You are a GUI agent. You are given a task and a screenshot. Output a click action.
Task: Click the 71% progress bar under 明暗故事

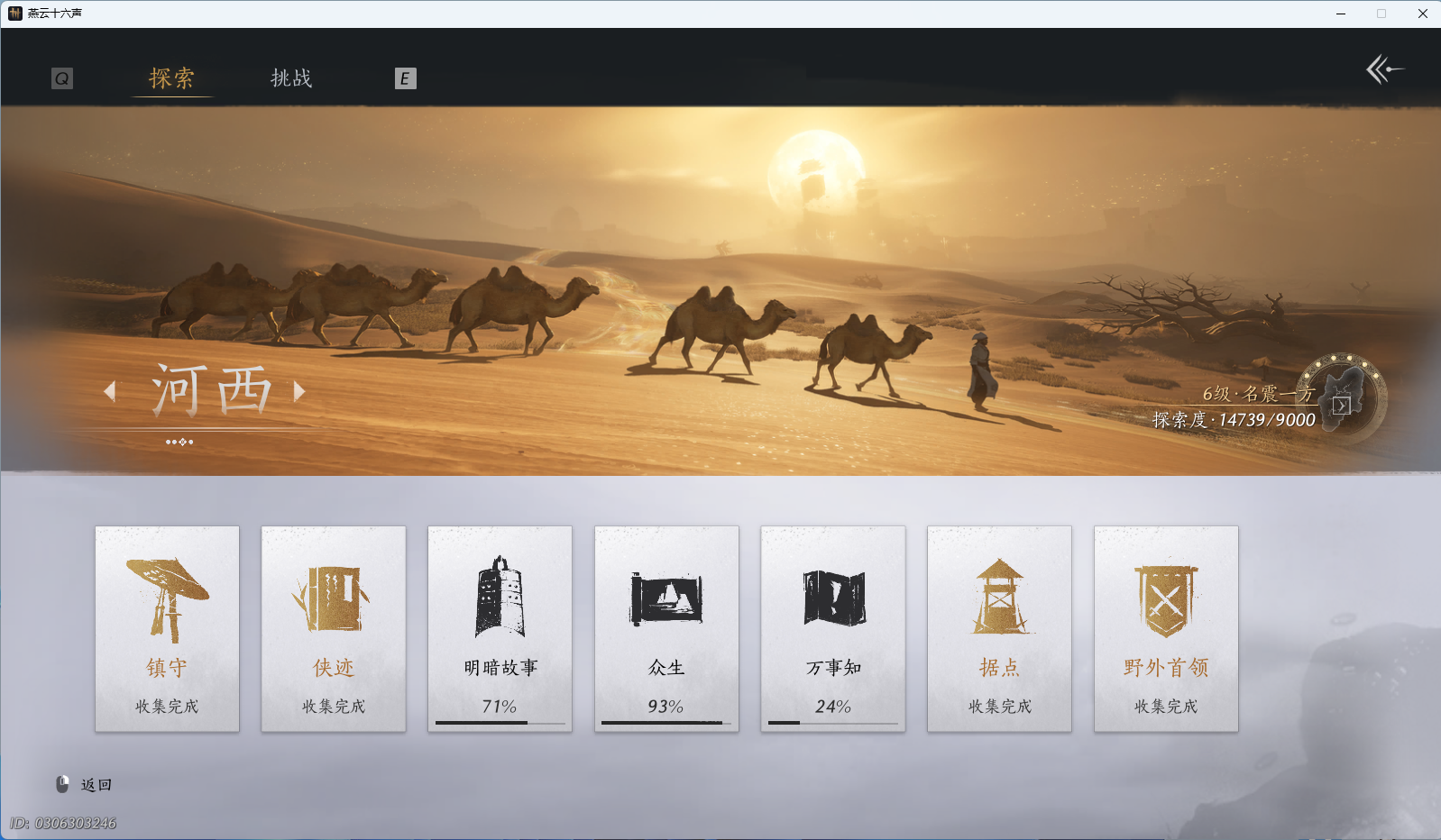[500, 723]
